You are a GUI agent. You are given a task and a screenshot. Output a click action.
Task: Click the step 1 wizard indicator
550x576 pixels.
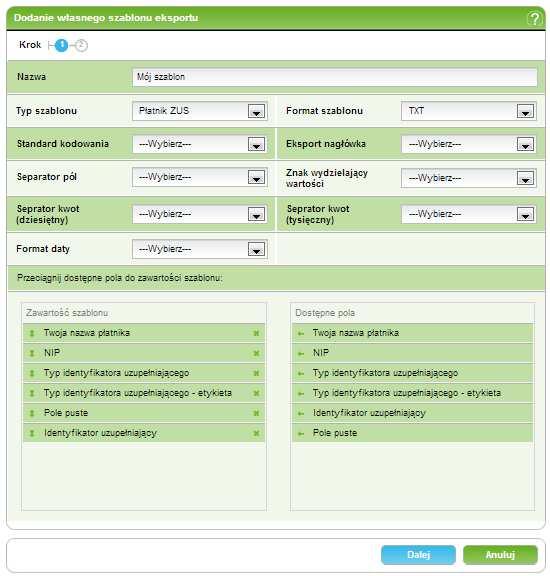click(x=61, y=45)
